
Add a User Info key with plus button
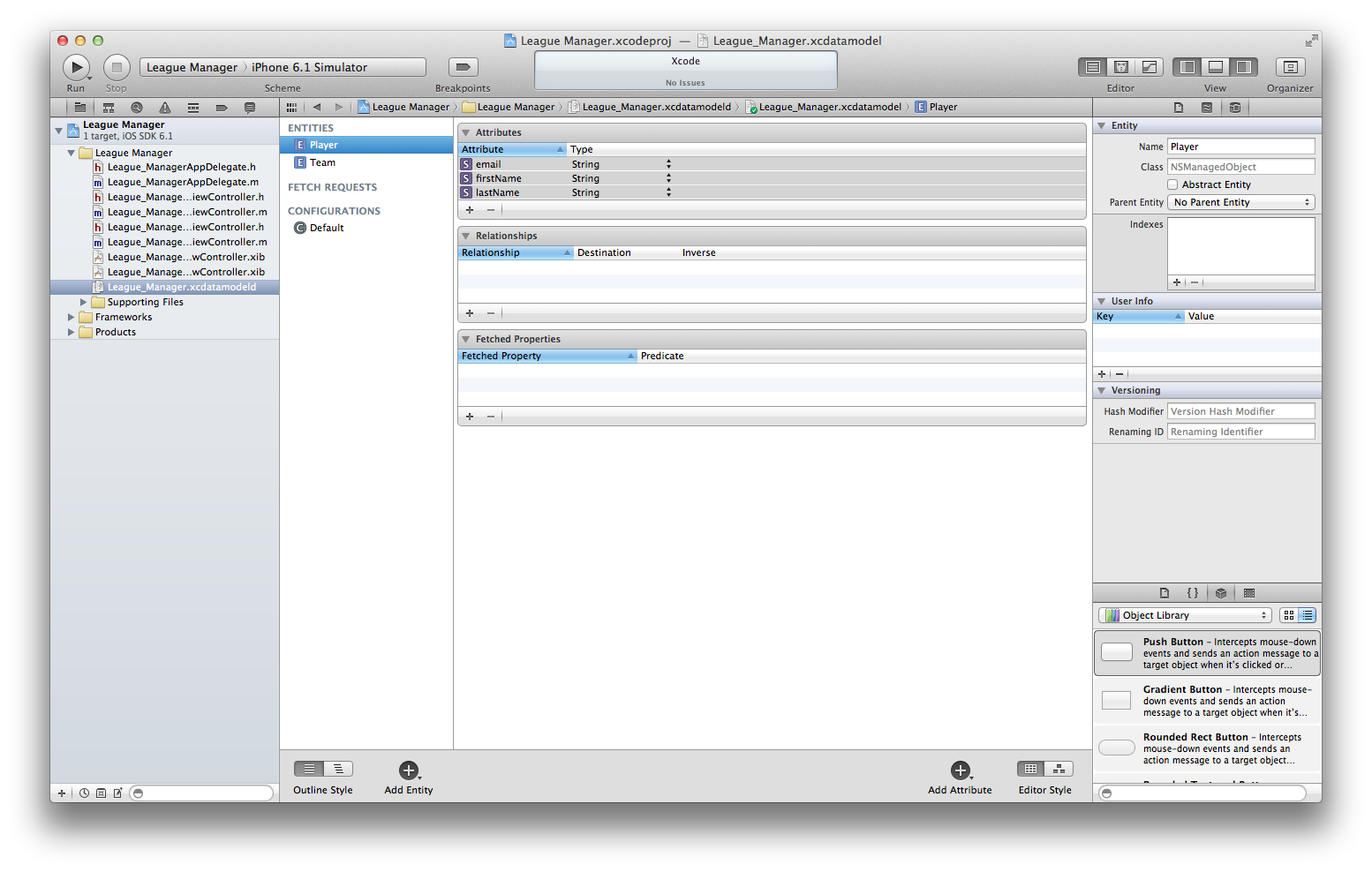(1102, 374)
